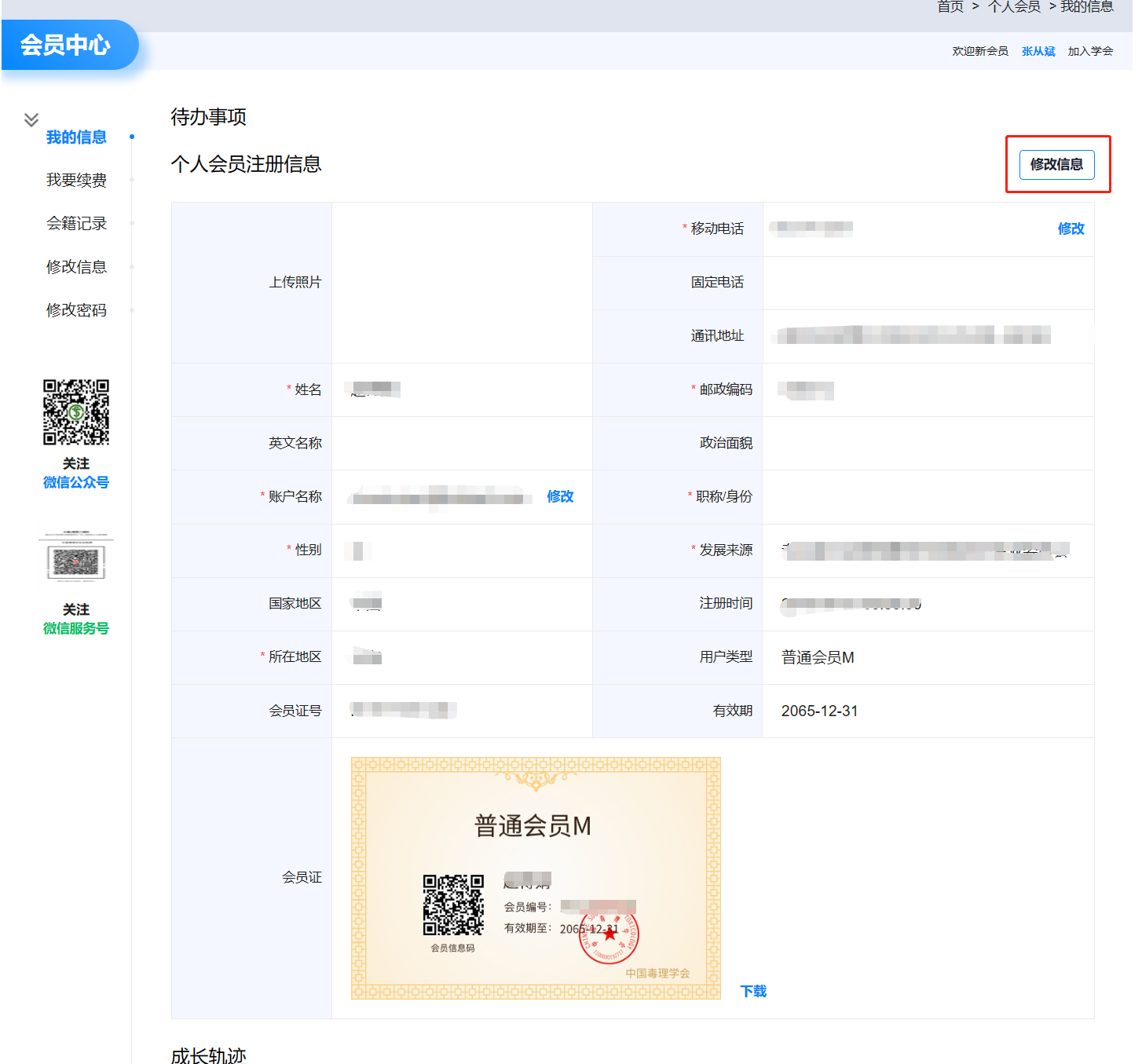1142x1064 pixels.
Task: Click the red seal stamp on certificate
Action: (x=609, y=934)
